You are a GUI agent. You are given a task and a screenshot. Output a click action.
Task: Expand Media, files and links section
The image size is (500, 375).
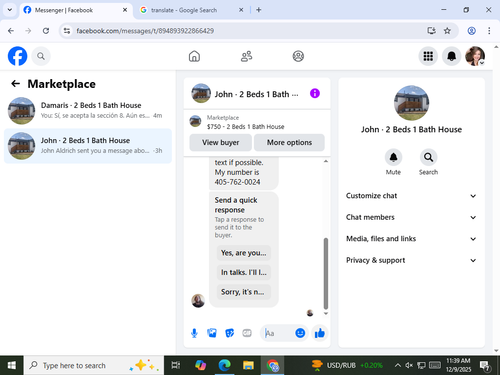coord(411,239)
